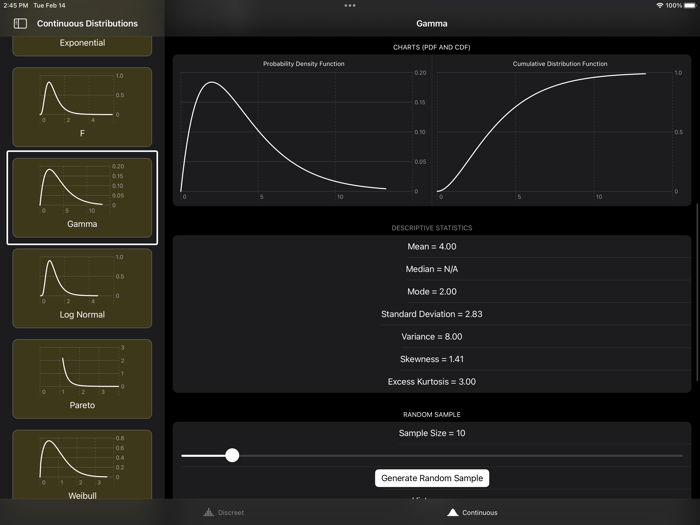Toggle the sidebar panel icon
Image resolution: width=700 pixels, height=525 pixels.
[20, 23]
